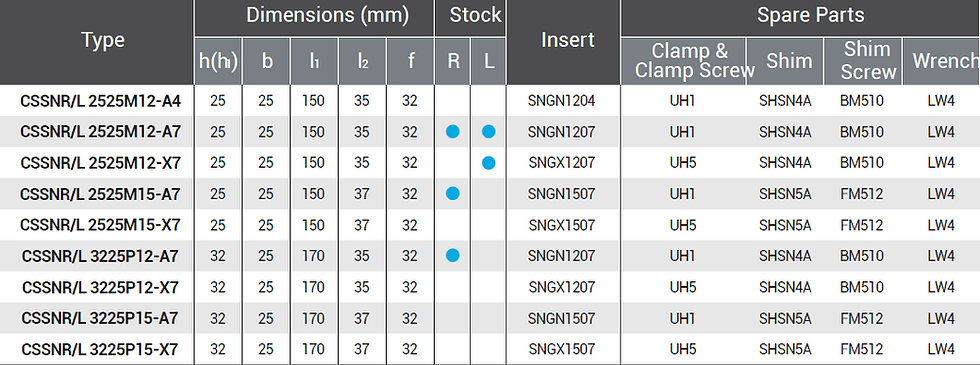Click shim SHSN4A in the 3225P12-X7 row
This screenshot has width=980, height=365.
[x=785, y=287]
